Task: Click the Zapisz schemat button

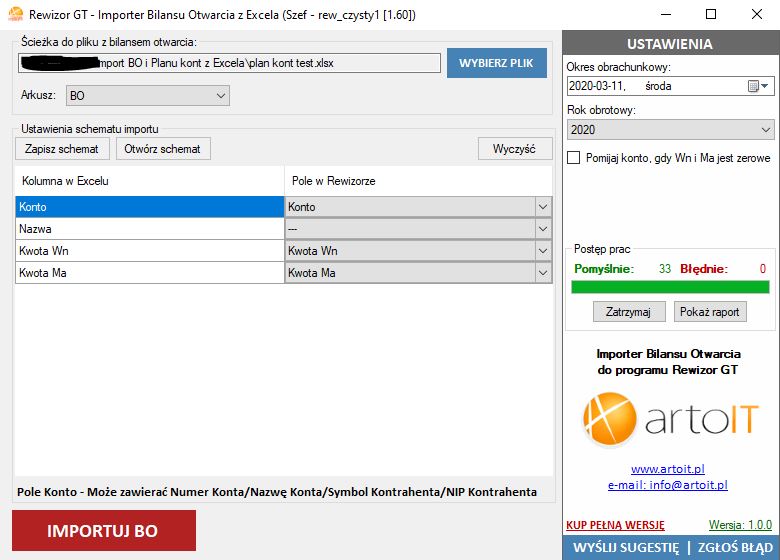Action: [x=61, y=149]
